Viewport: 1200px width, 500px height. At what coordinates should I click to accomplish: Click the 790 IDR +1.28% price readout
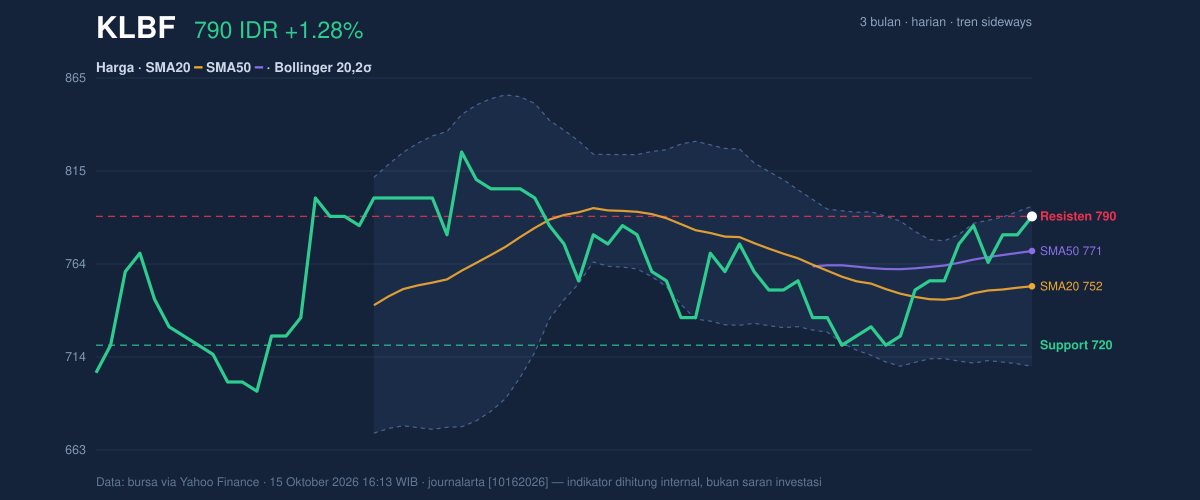tap(278, 31)
